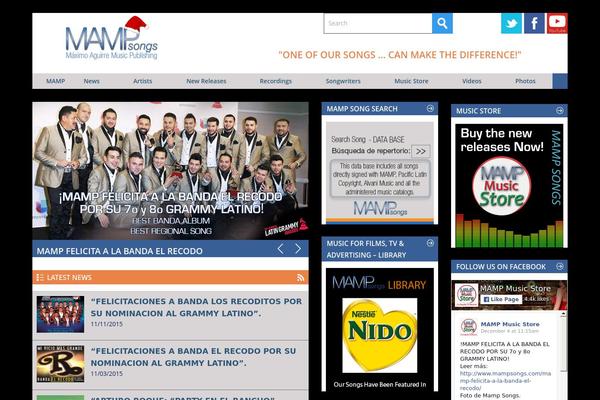This screenshot has width=600, height=400.
Task: Click Banda El Recodo Grammy slideshow image
Action: pos(170,171)
